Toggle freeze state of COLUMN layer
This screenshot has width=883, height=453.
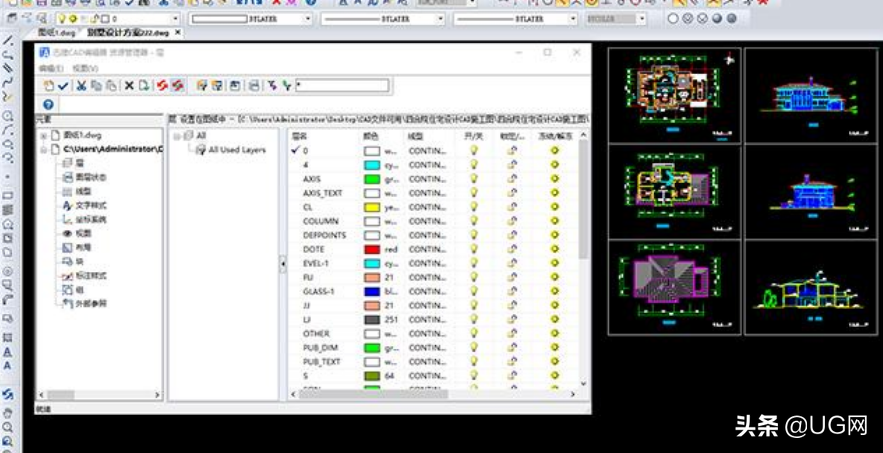555,221
